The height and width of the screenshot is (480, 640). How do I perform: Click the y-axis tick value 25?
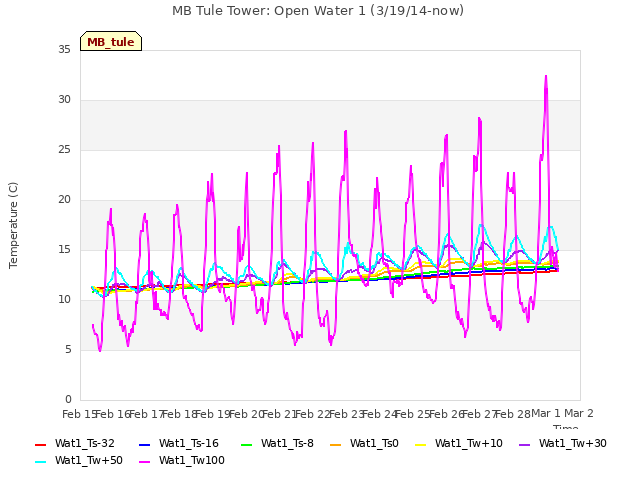pyautogui.click(x=64, y=150)
